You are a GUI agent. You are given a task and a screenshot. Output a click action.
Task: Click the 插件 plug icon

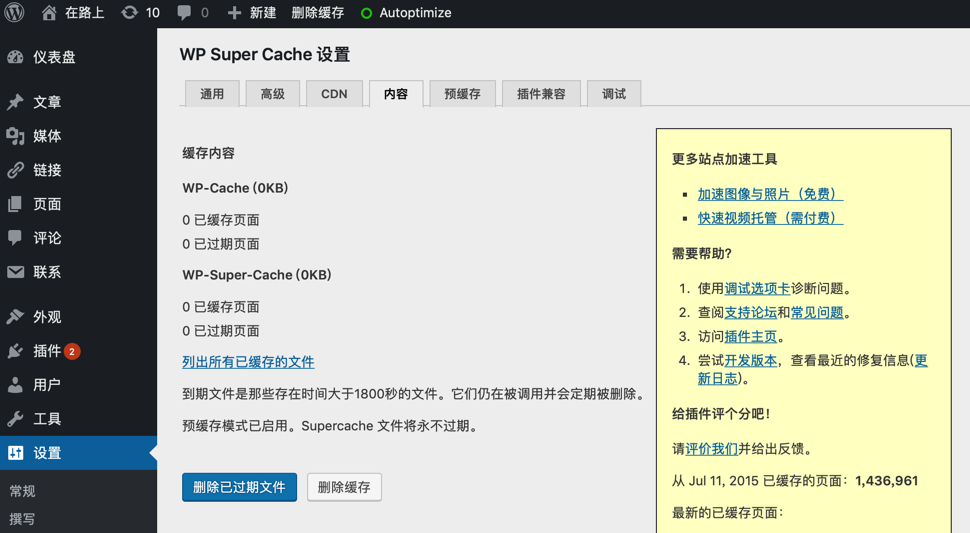(15, 351)
